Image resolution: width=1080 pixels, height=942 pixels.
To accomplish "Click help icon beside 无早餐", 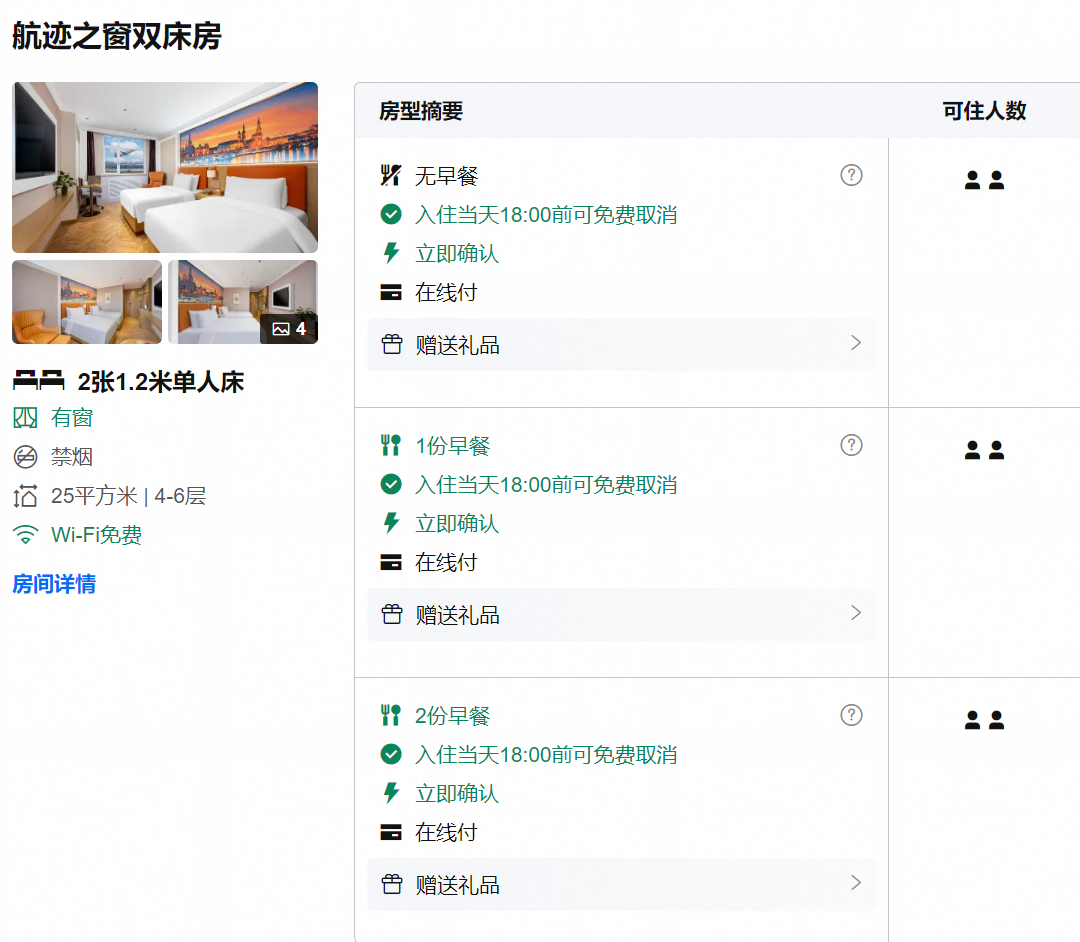I will click(851, 176).
